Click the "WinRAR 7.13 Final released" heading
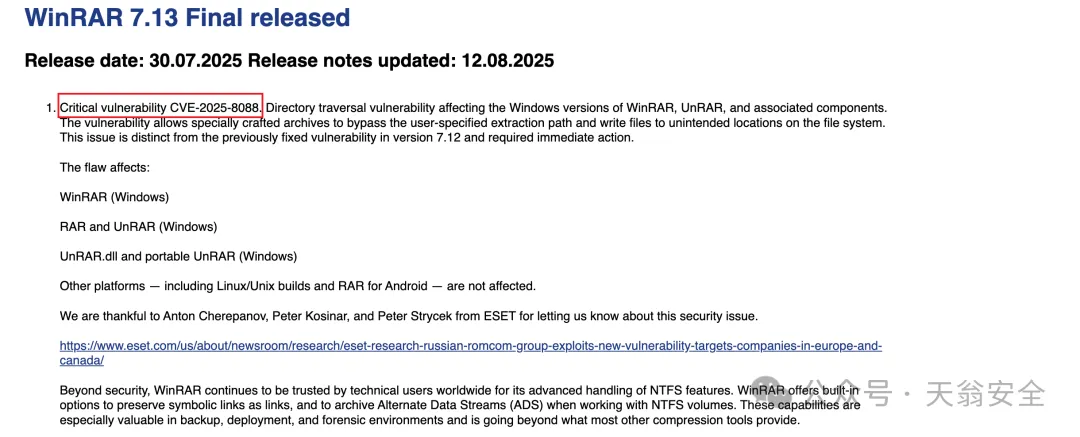 click(187, 17)
